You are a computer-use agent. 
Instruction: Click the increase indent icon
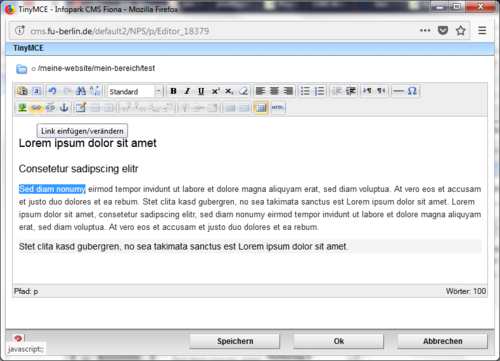pyautogui.click(x=351, y=91)
